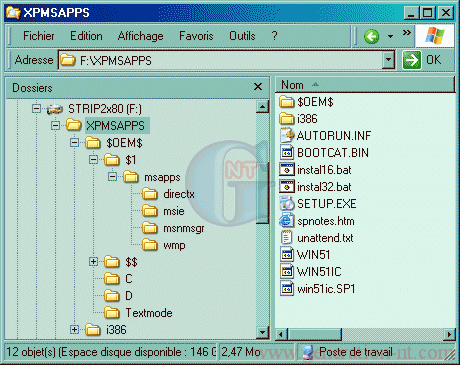Screen dimensions: 460x365
Task: Select STRIP2x80 (F:) drive icon in tree
Action: 55,109
